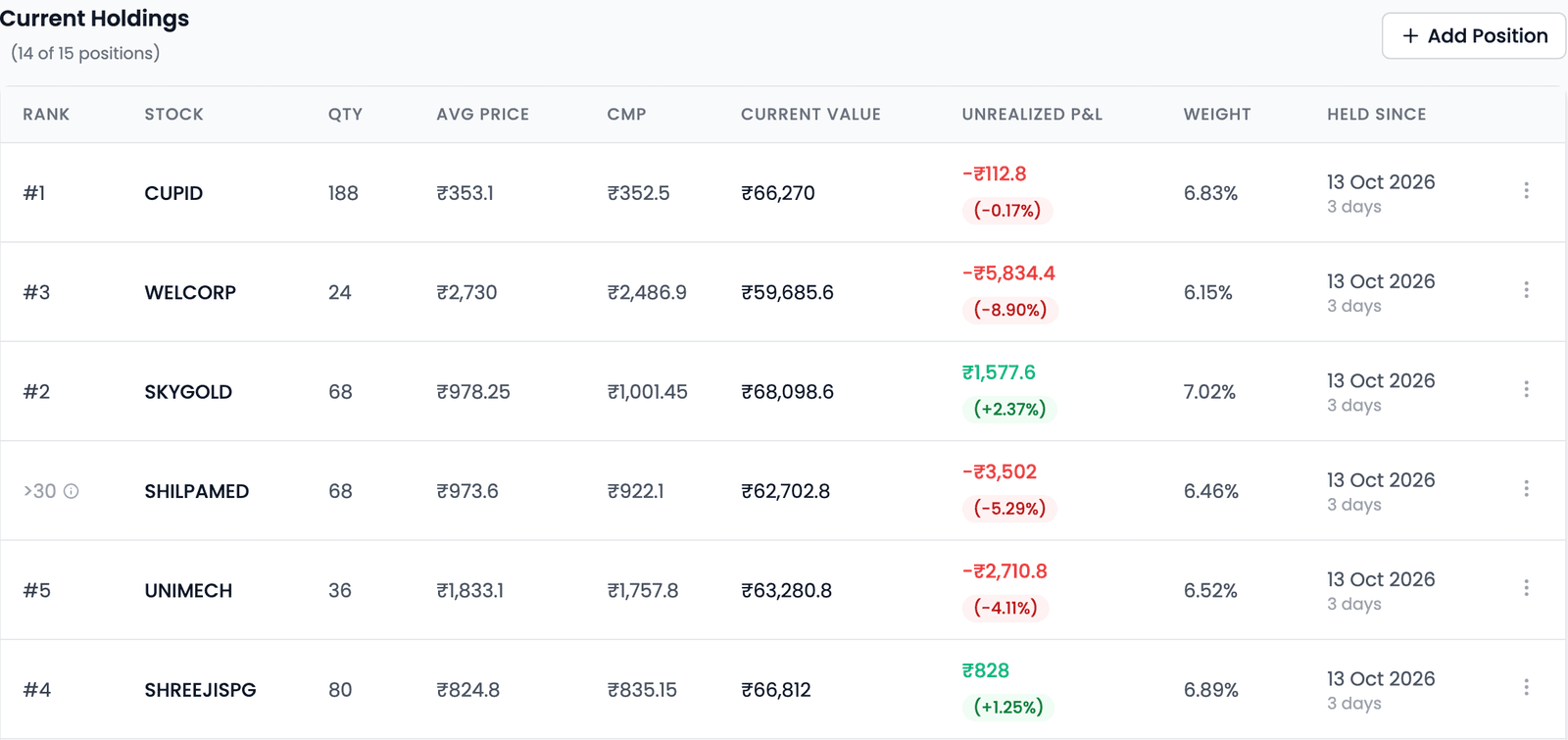Click the QTY column header
This screenshot has width=1568, height=740.
pos(345,115)
